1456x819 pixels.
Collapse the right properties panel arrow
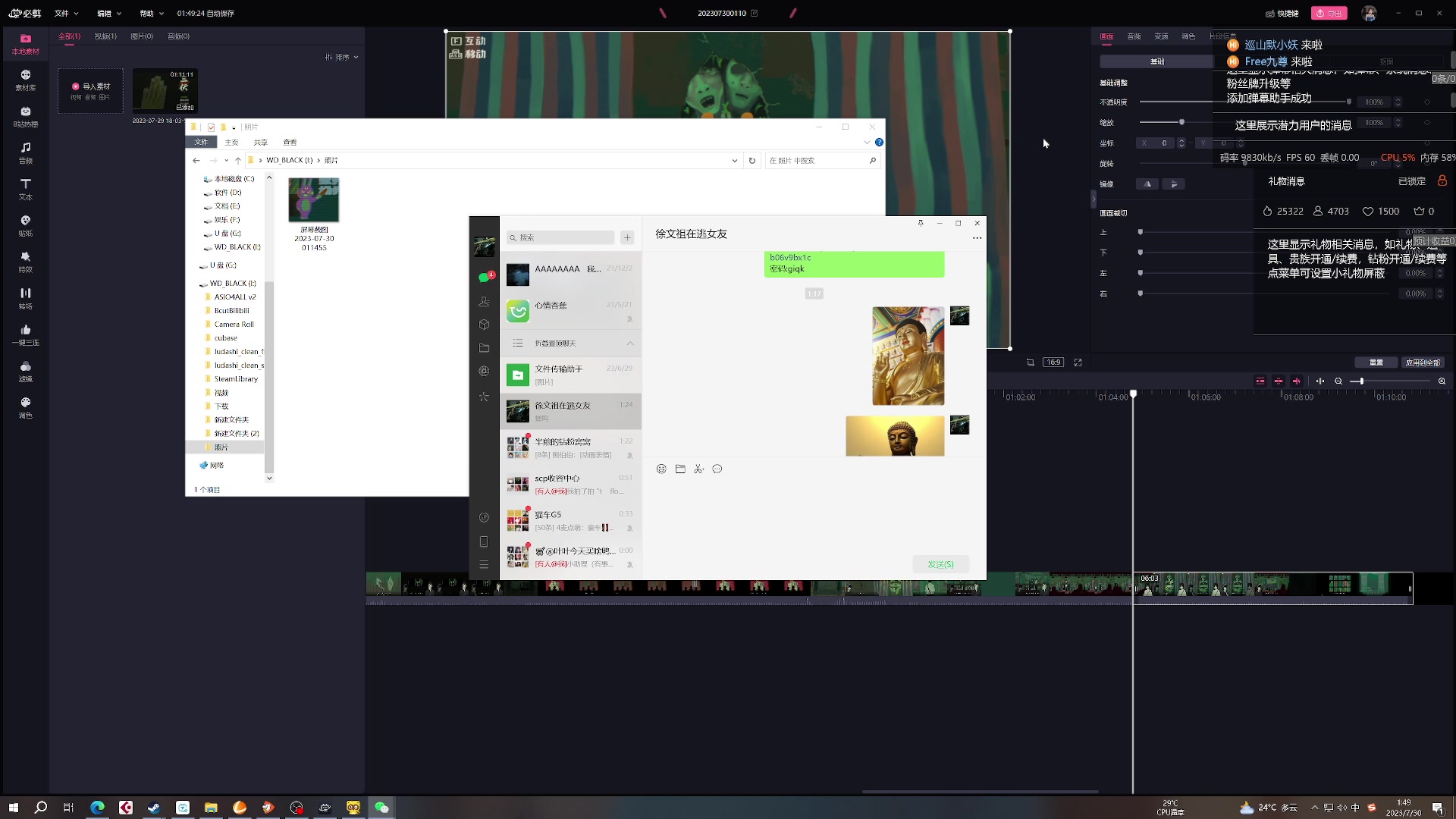[x=1094, y=199]
